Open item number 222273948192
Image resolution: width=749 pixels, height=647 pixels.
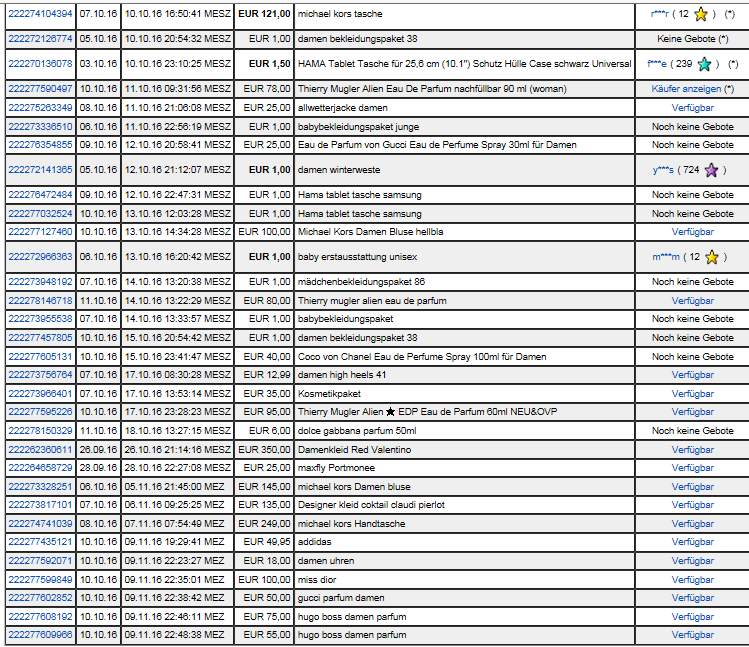[x=40, y=281]
